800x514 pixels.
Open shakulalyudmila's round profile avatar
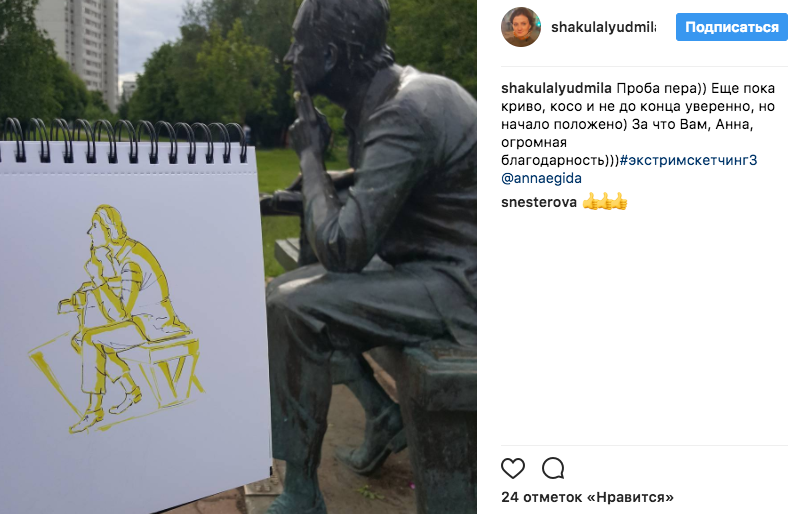pos(520,27)
